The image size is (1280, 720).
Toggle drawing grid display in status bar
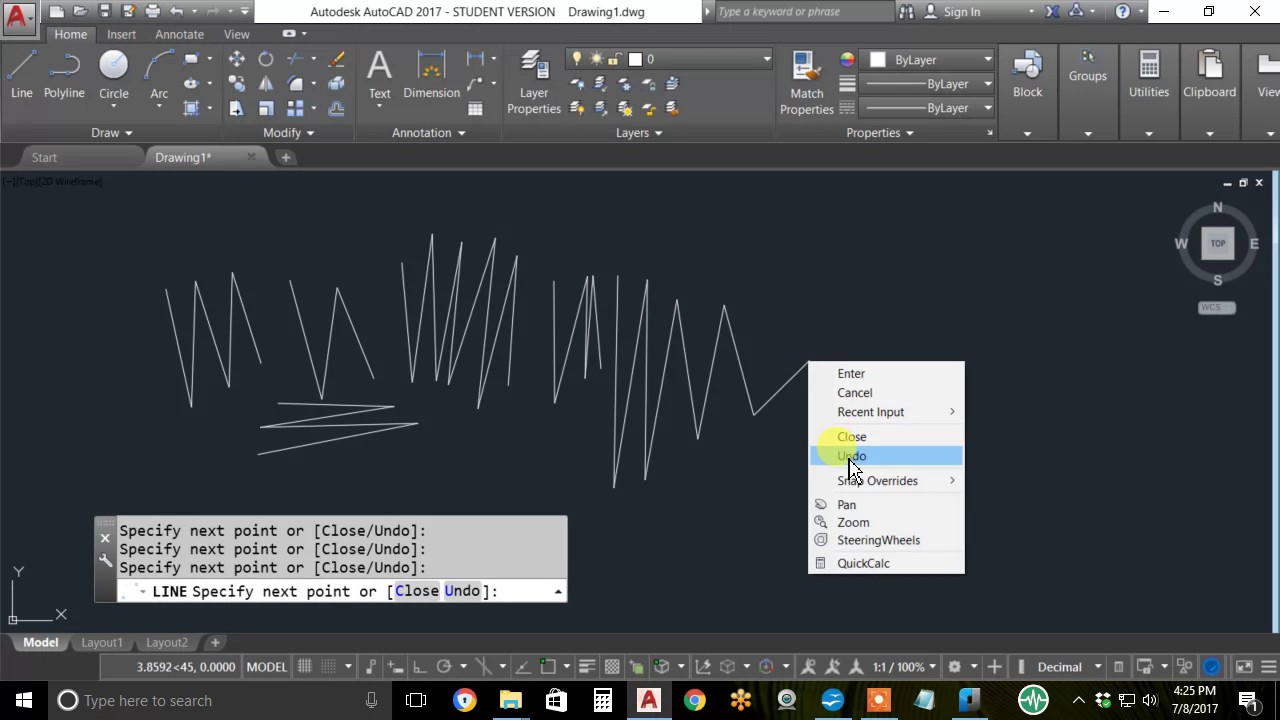click(304, 667)
